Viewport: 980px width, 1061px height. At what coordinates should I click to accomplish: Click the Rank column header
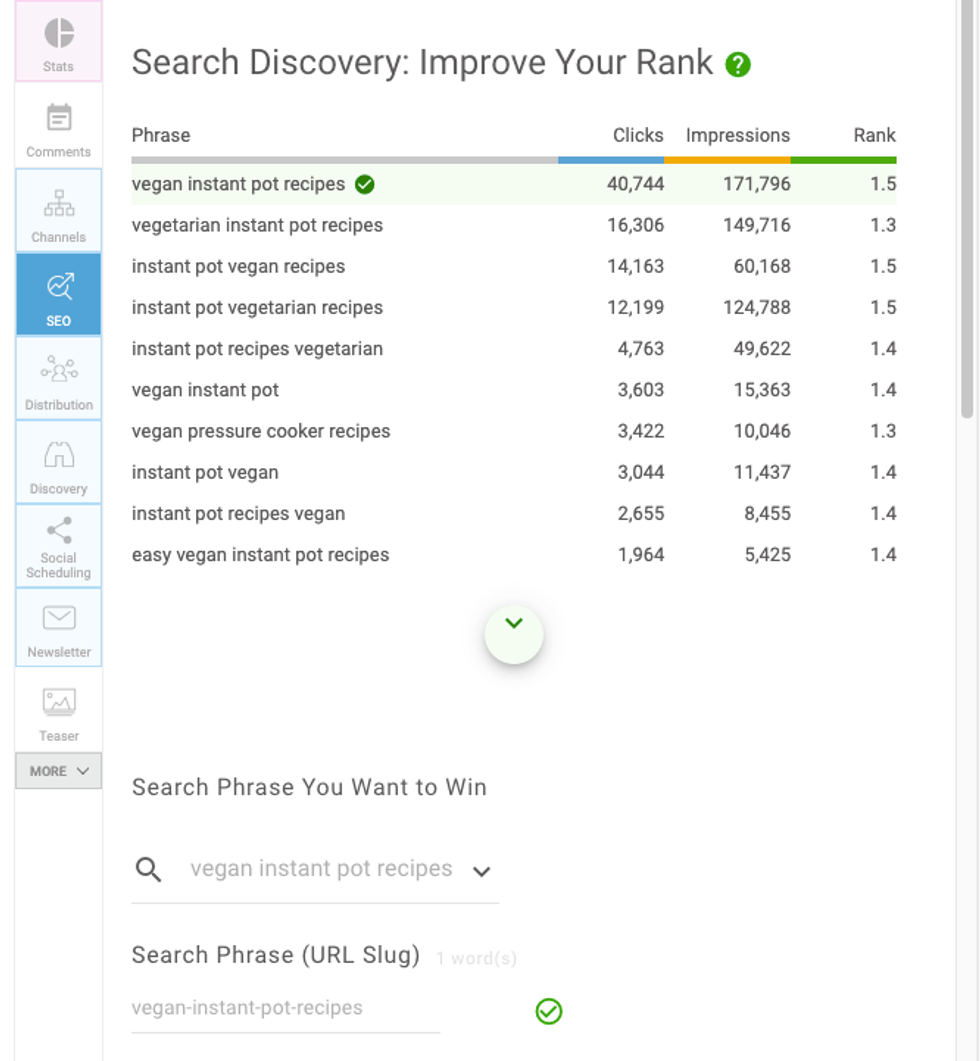coord(874,136)
